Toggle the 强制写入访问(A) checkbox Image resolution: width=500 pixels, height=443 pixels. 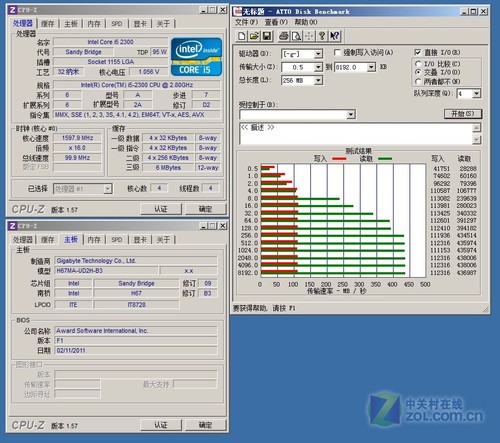coord(337,53)
